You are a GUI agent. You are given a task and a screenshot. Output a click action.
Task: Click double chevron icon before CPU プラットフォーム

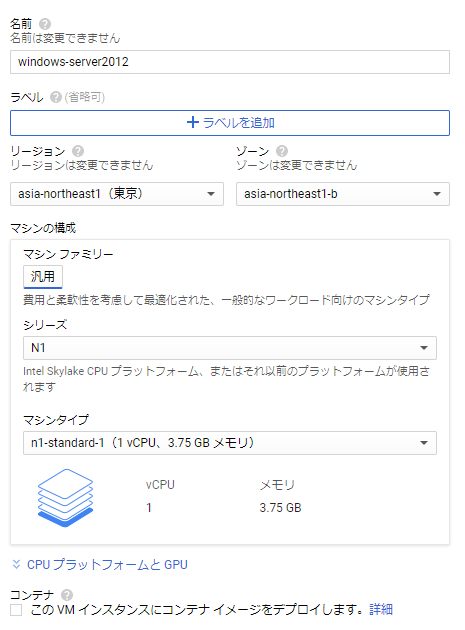(16, 564)
